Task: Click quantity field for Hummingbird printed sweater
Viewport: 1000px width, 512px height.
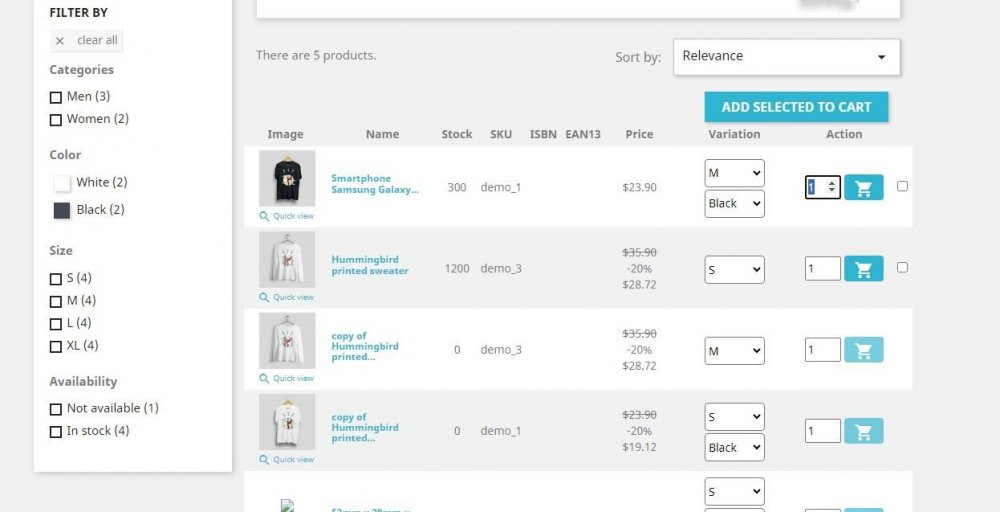Action: pos(822,268)
